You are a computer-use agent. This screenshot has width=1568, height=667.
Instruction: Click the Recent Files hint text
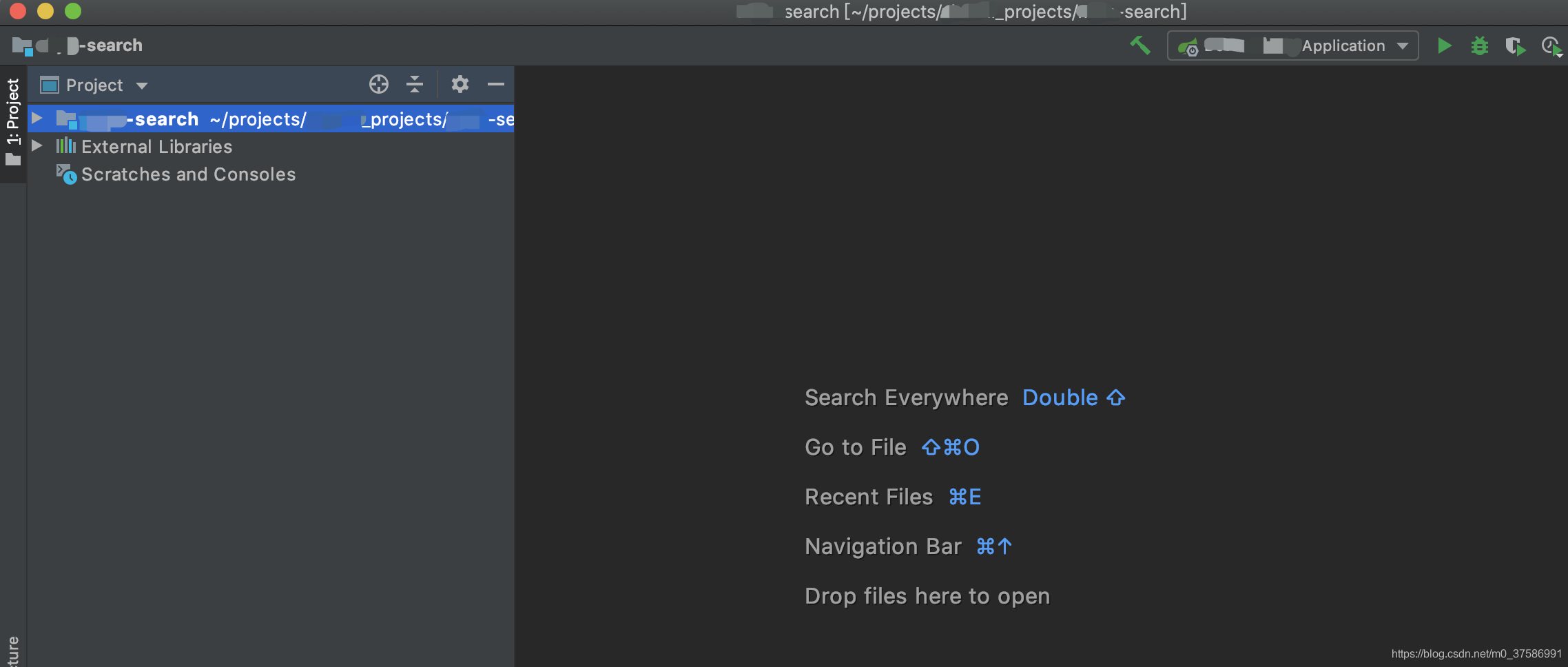[x=868, y=497]
